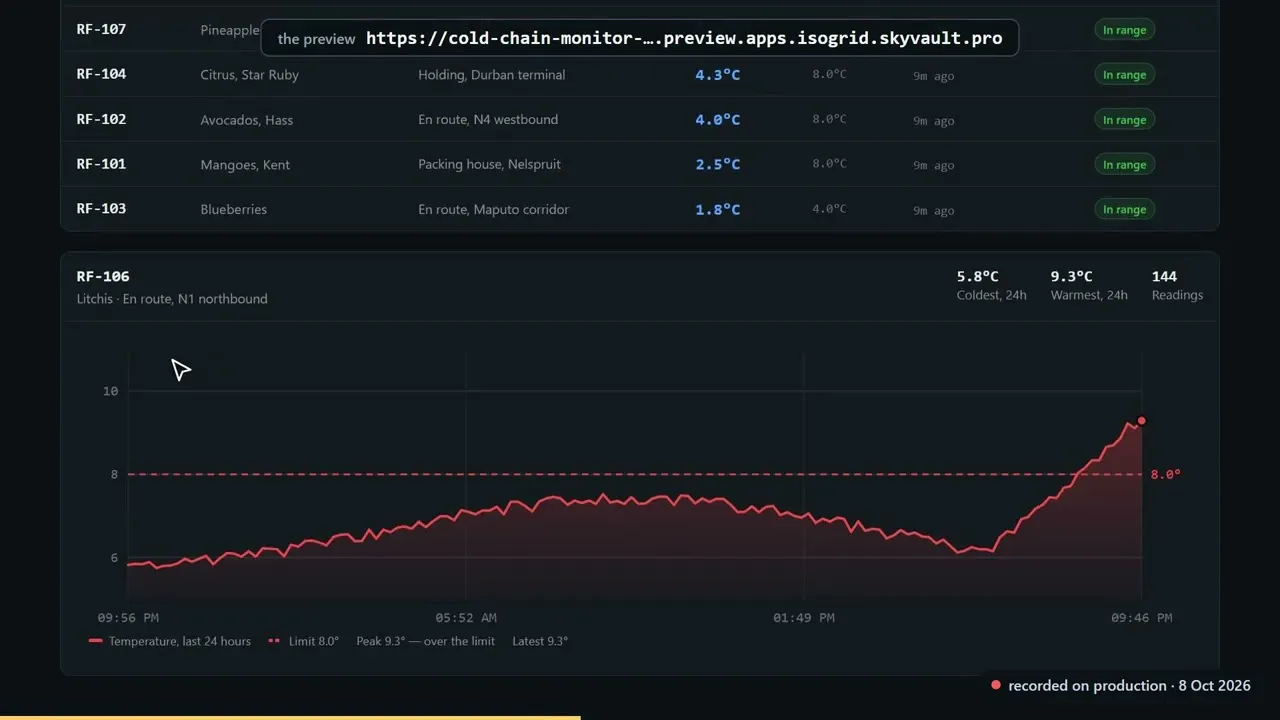The width and height of the screenshot is (1280, 720).
Task: Click the preview URL in the overlay
Action: (684, 38)
